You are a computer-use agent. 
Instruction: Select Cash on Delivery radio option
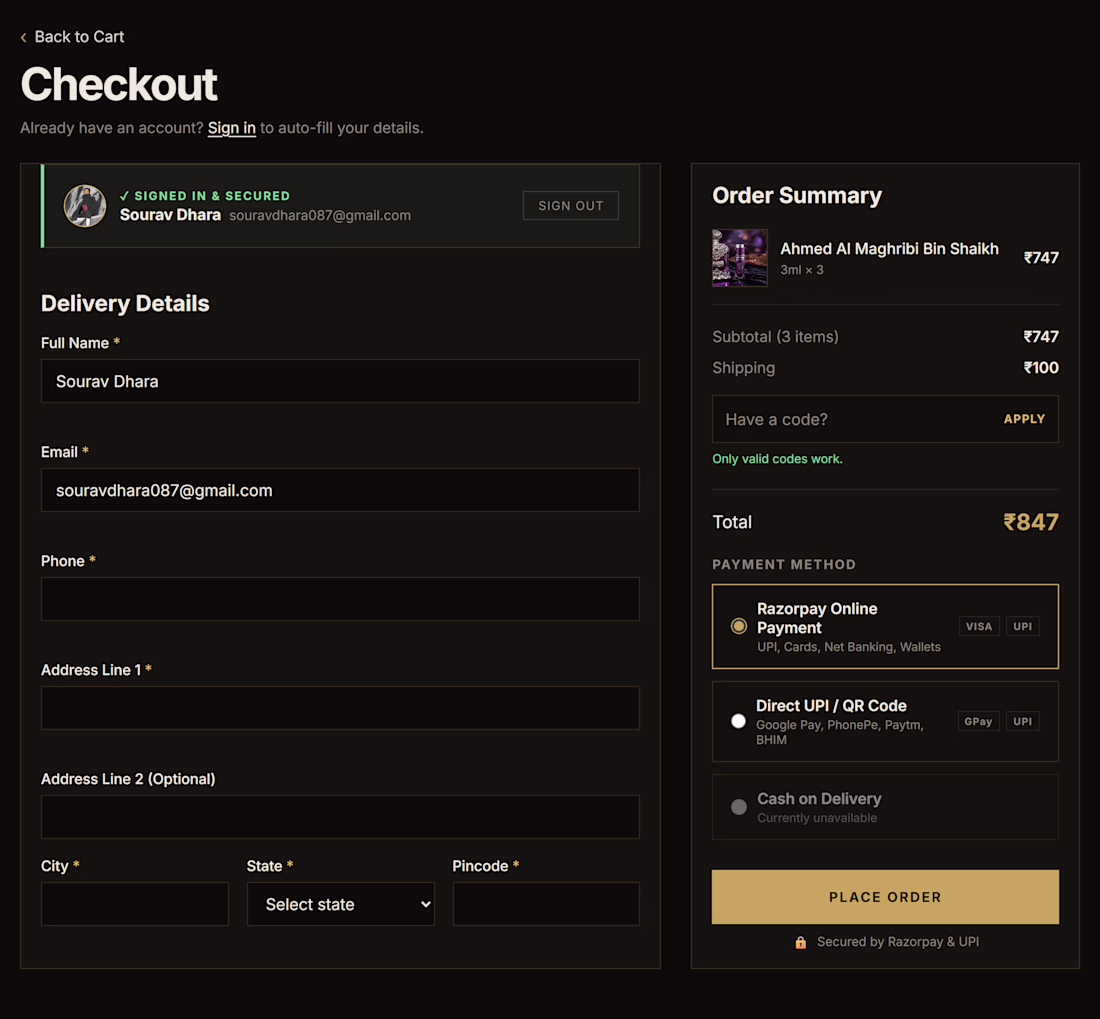[739, 807]
